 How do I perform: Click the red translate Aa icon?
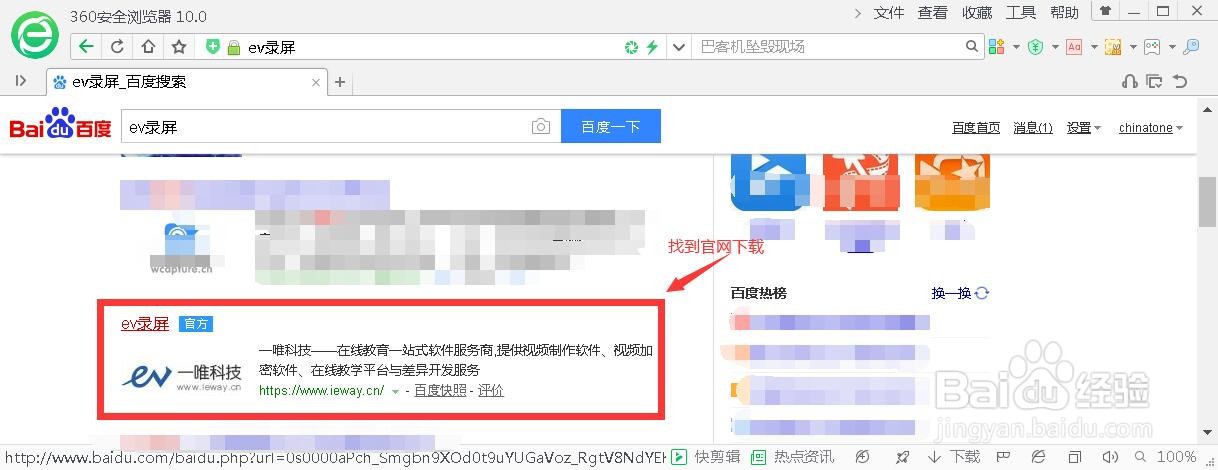pos(1074,46)
